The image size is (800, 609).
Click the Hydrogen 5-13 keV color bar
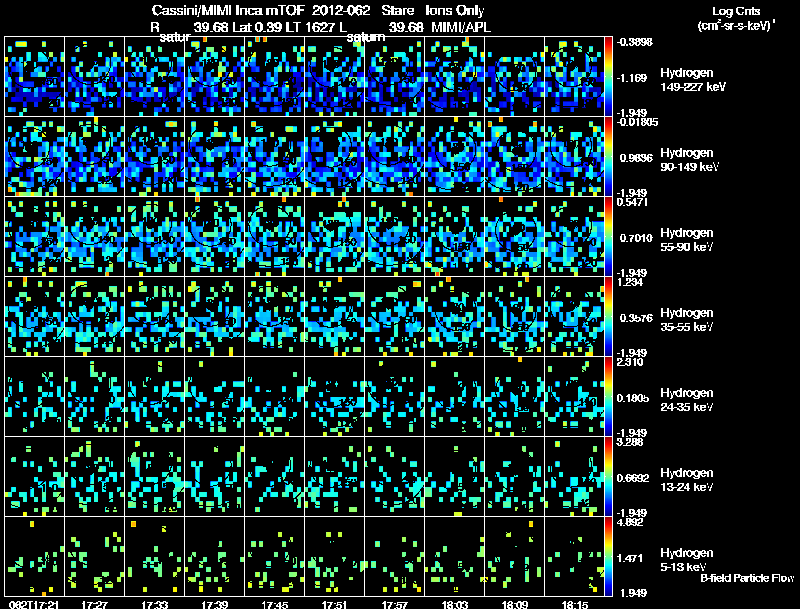tap(608, 556)
